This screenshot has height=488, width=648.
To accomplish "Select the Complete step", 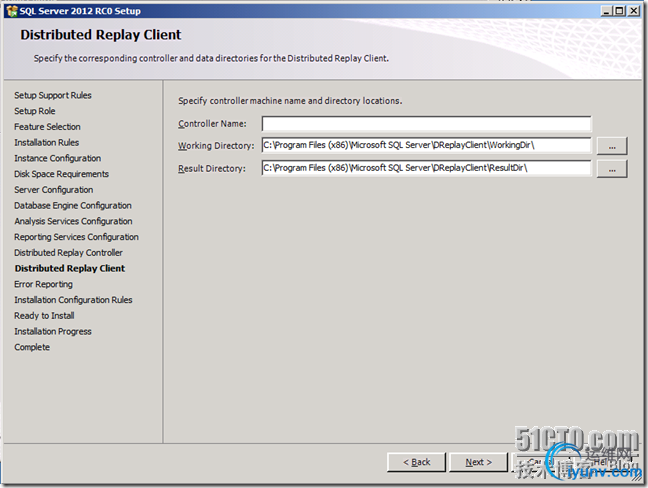I will pyautogui.click(x=32, y=347).
